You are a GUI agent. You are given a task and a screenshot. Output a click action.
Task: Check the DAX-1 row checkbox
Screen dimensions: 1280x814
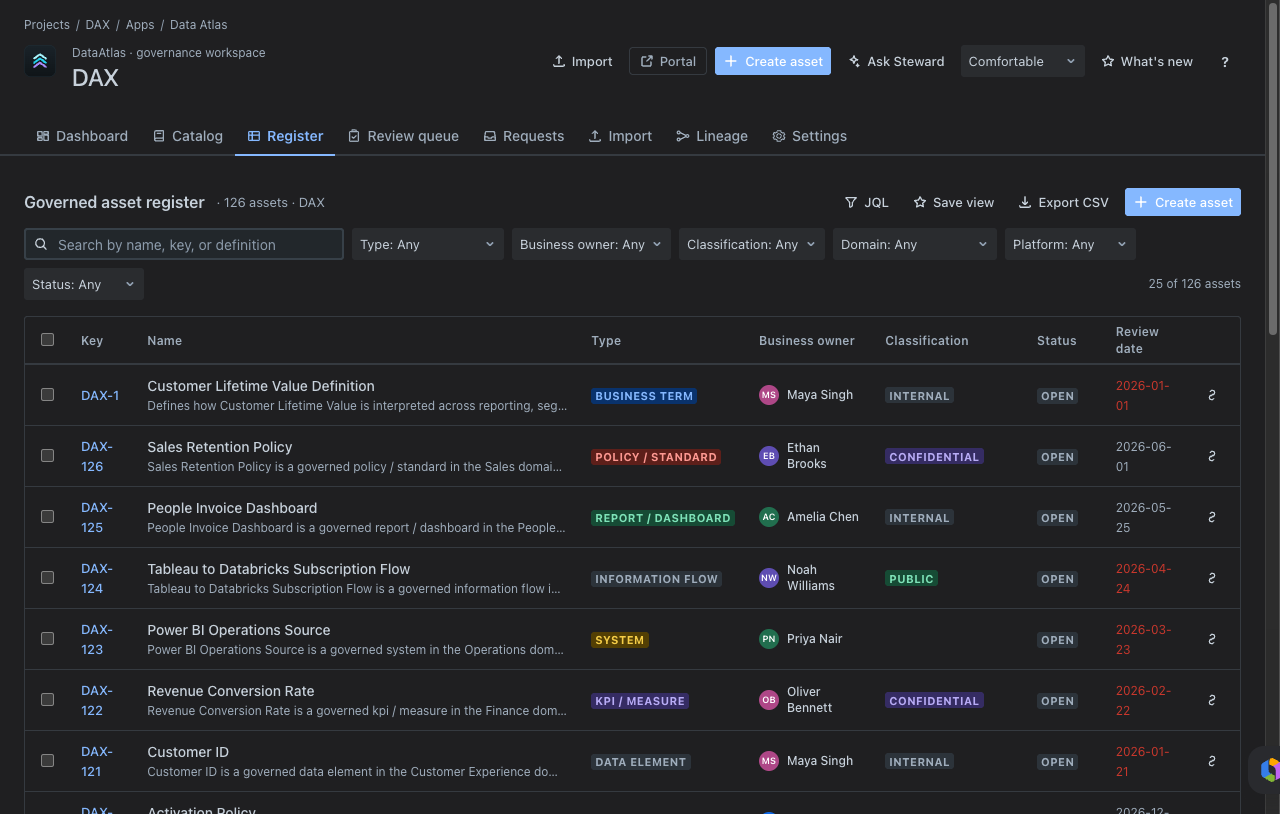(x=47, y=395)
